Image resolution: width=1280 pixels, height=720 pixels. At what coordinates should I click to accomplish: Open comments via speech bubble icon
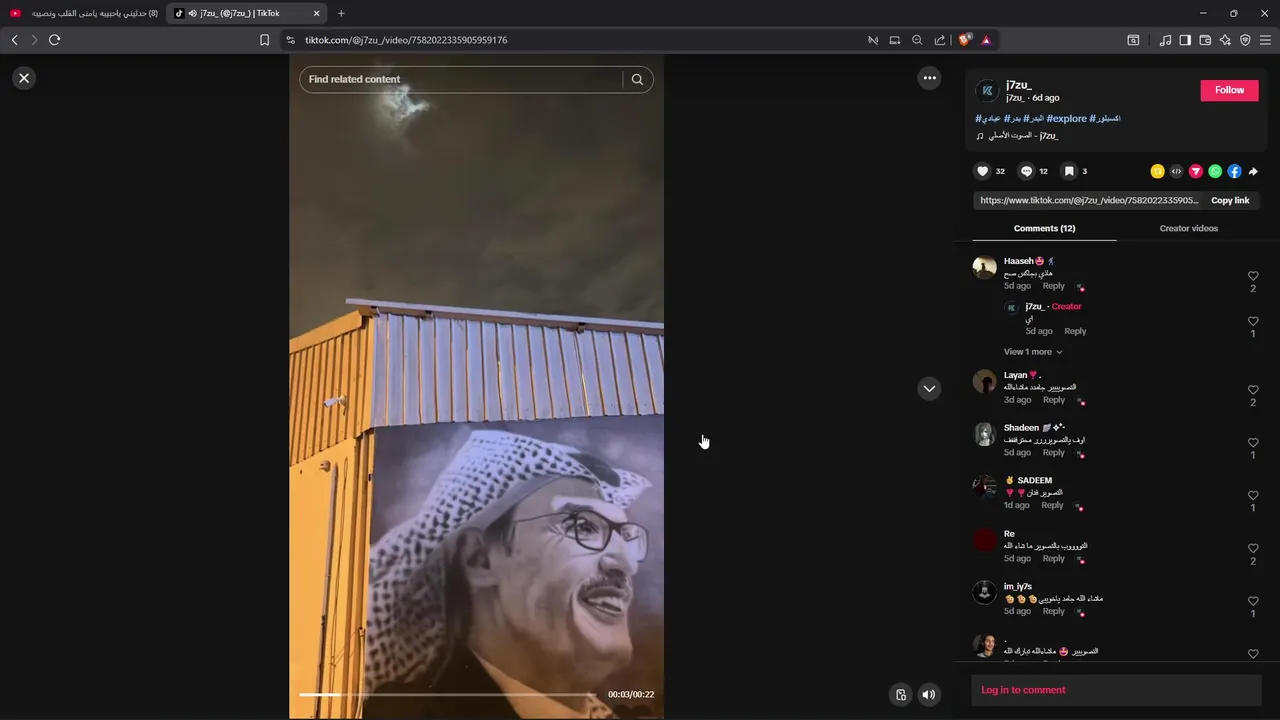[1026, 171]
